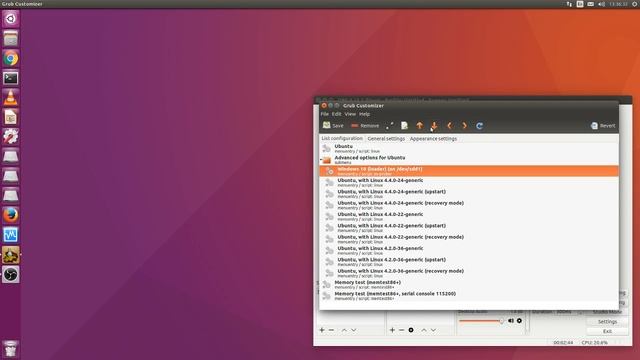Move selected entry down with the arrow icon
The height and width of the screenshot is (360, 640).
pos(434,126)
